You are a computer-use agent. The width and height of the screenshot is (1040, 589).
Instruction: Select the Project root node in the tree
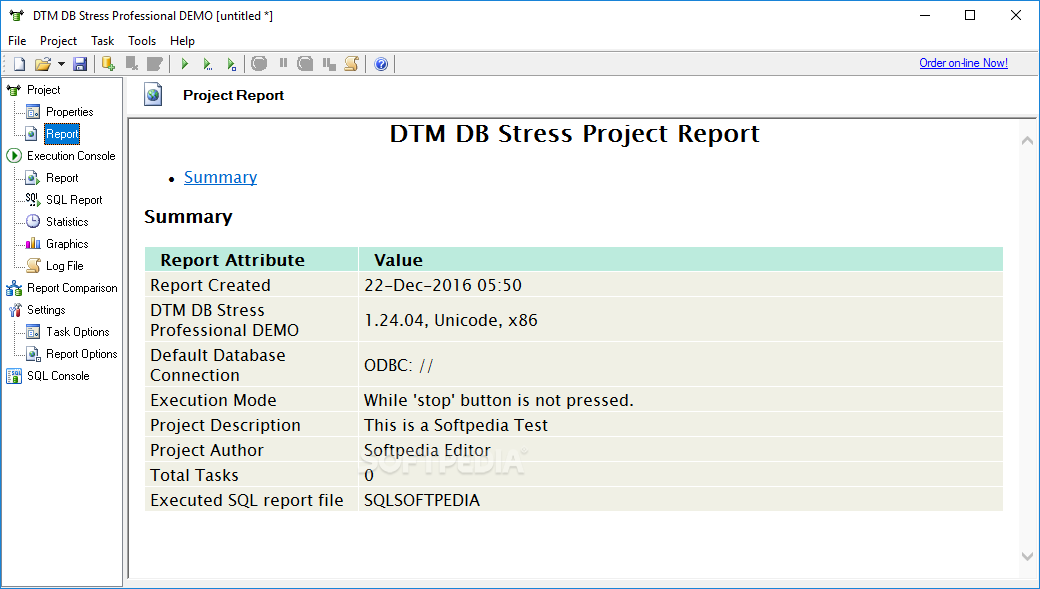(44, 90)
